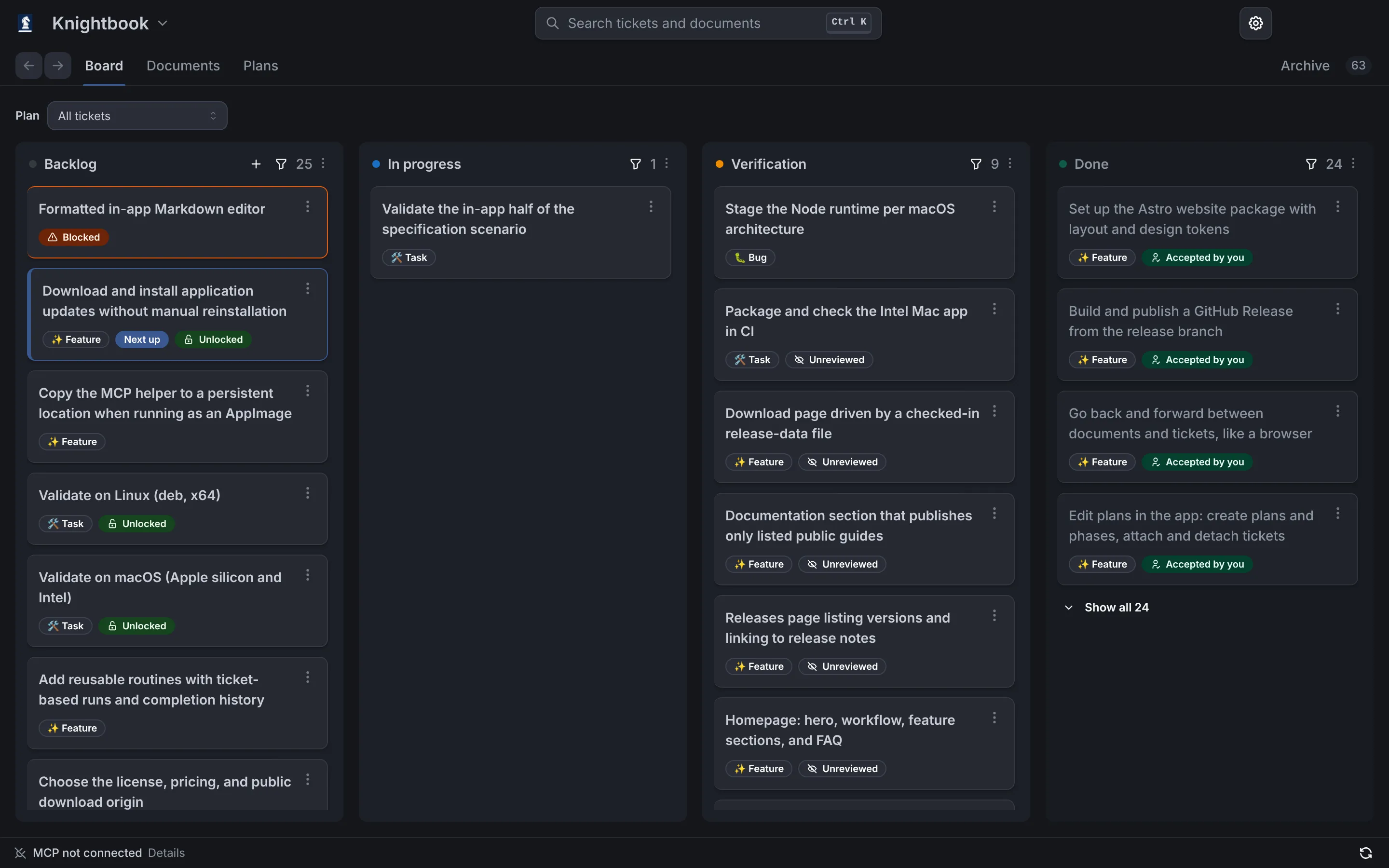
Task: Open In progress column options menu
Action: coord(667,163)
